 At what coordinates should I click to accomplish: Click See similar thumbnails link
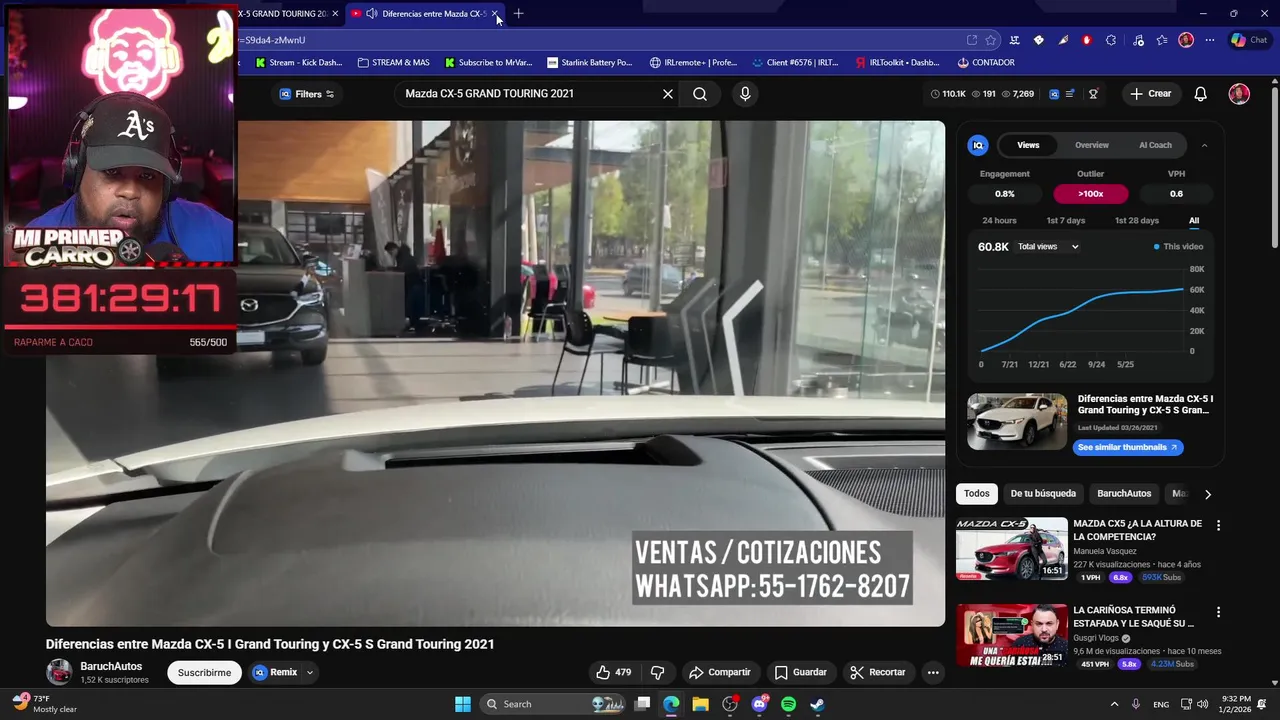coord(1128,447)
